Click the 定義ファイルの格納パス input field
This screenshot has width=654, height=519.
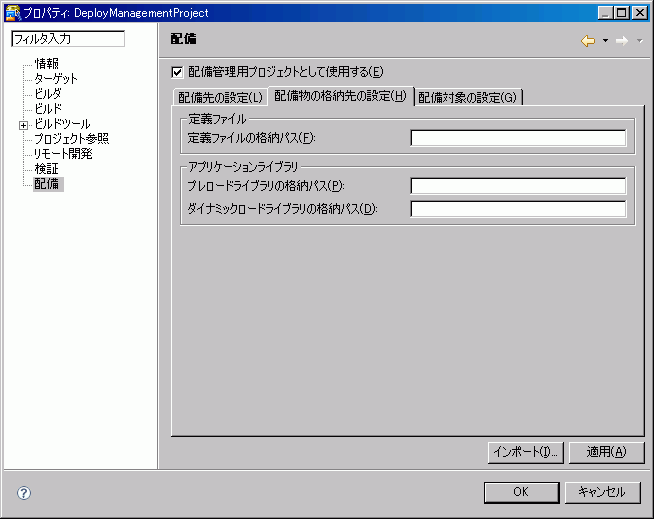click(x=518, y=138)
